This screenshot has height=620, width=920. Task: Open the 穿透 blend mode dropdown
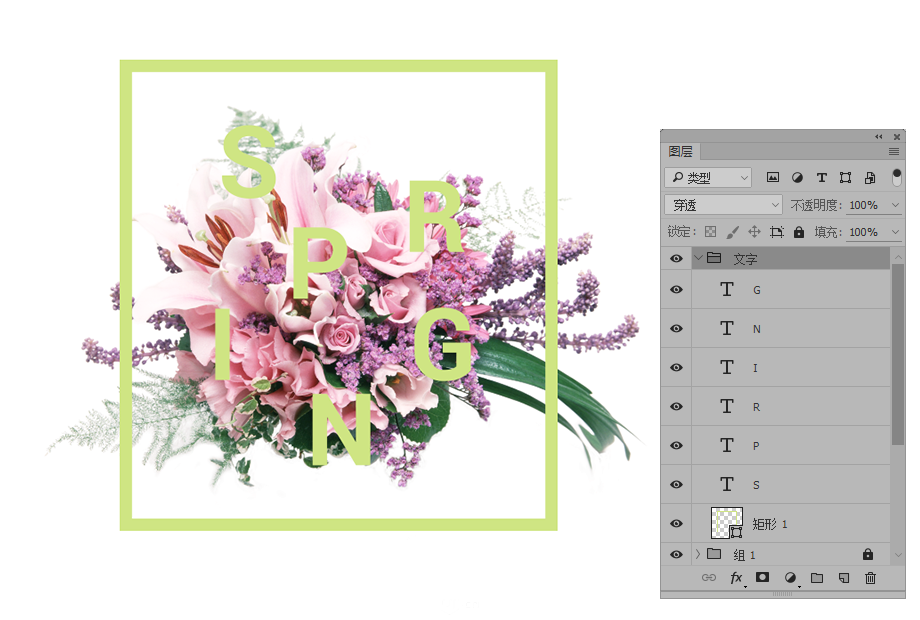pyautogui.click(x=723, y=205)
